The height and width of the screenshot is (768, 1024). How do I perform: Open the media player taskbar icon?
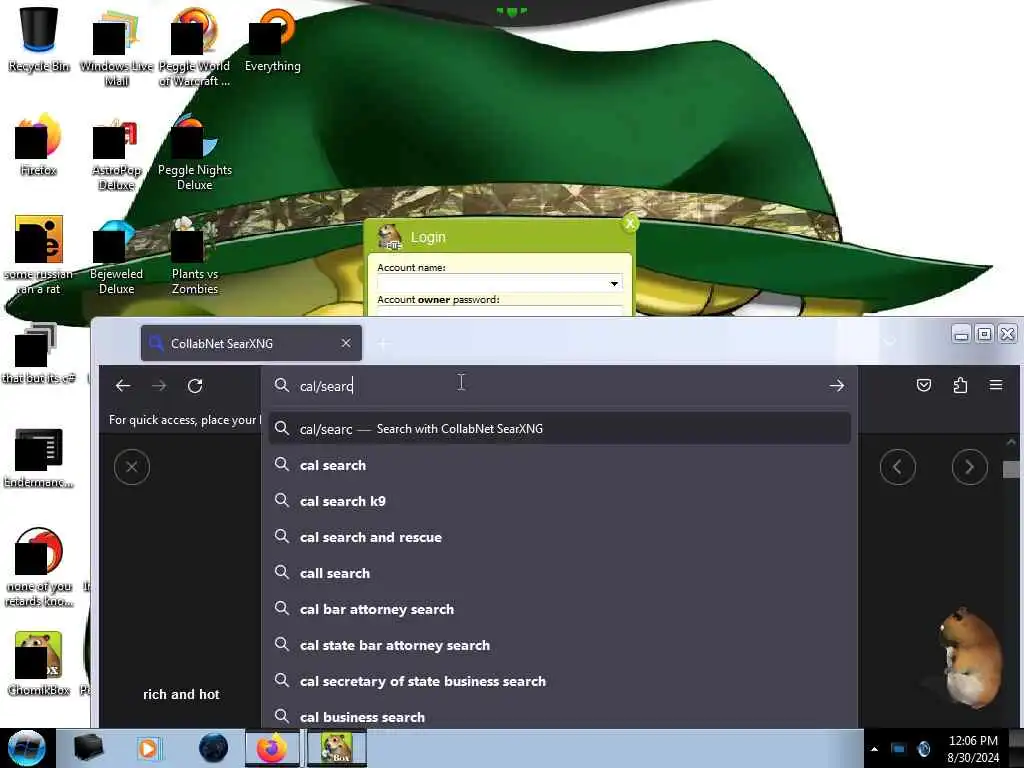coord(148,748)
